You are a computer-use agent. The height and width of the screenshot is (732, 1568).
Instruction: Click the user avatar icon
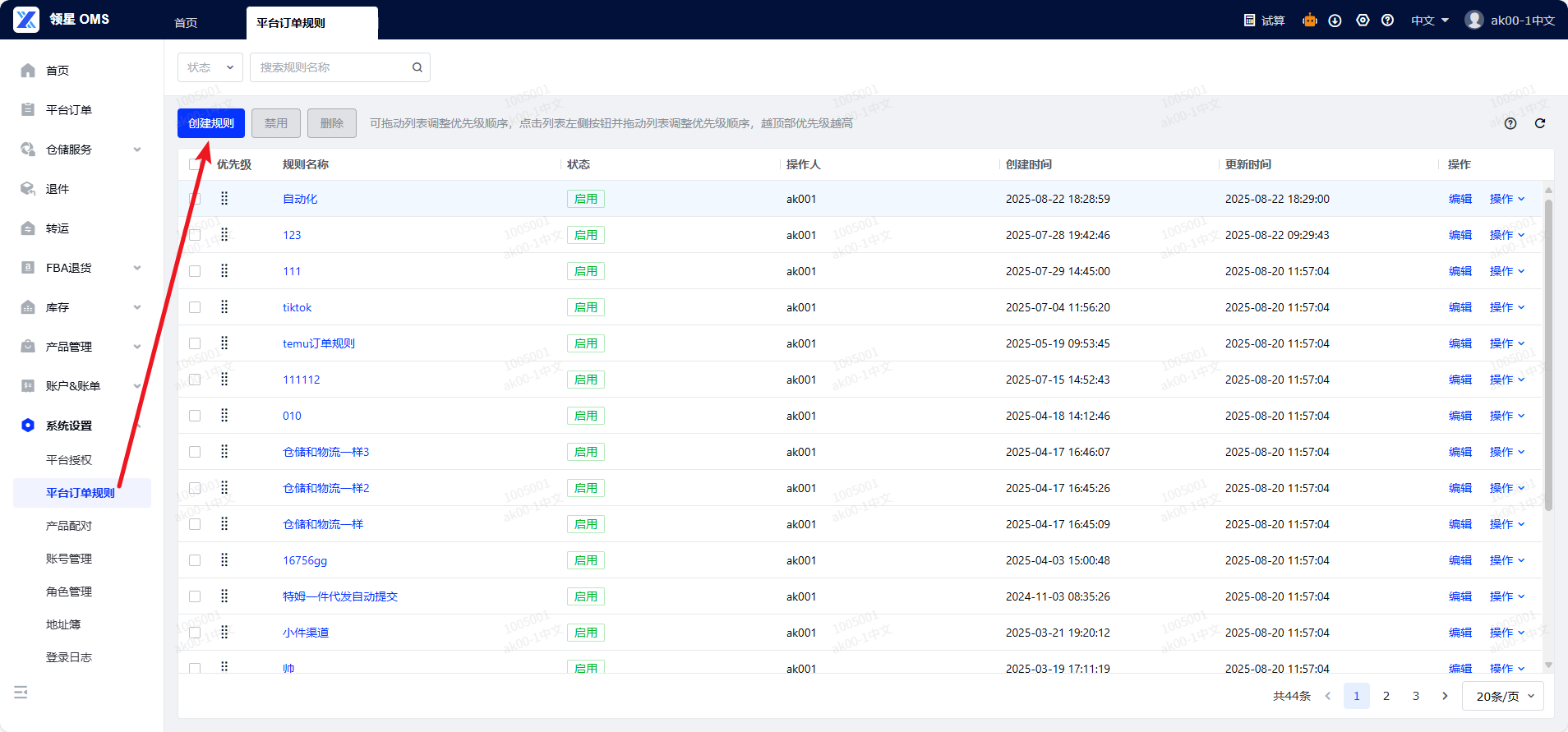coord(1474,20)
